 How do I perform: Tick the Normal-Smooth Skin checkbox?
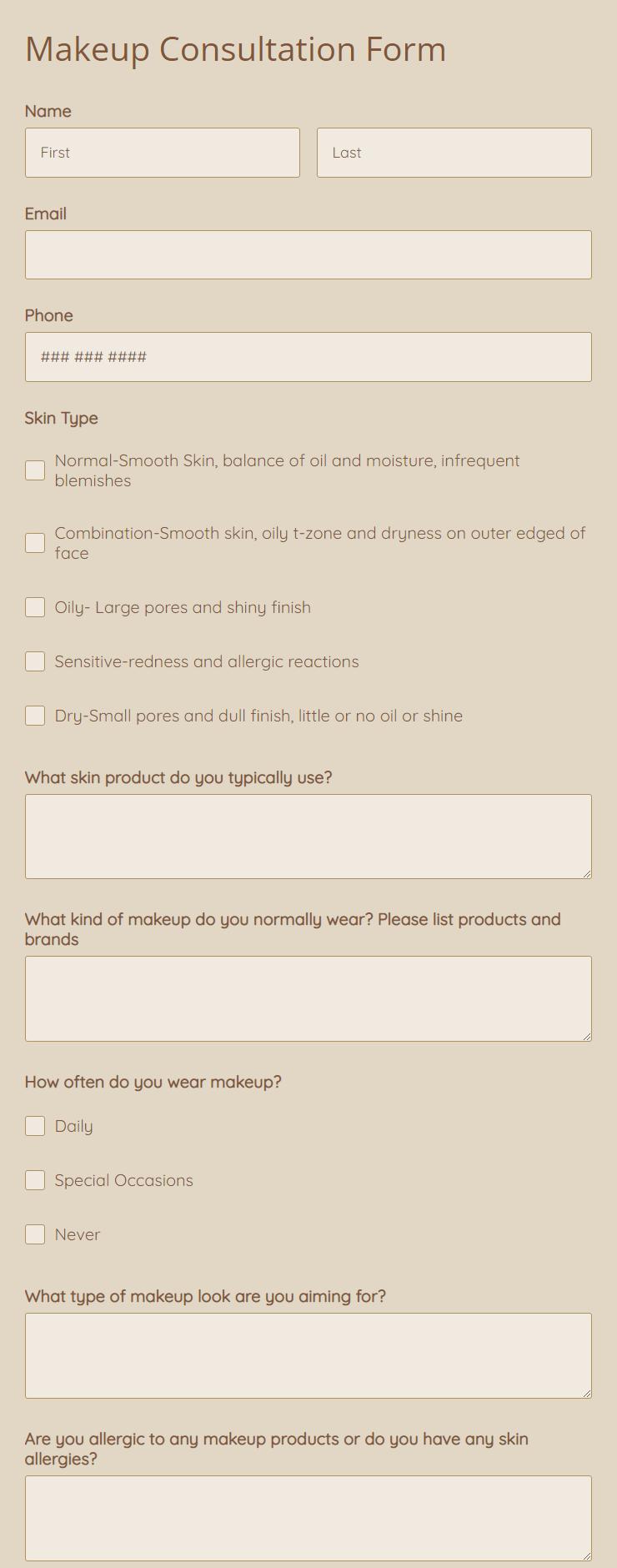pyautogui.click(x=35, y=470)
